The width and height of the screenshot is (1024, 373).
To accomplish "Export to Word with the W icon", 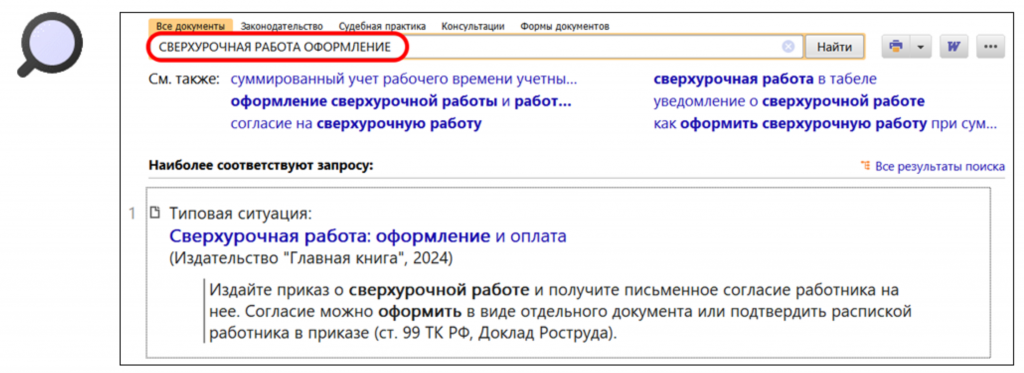I will [954, 47].
